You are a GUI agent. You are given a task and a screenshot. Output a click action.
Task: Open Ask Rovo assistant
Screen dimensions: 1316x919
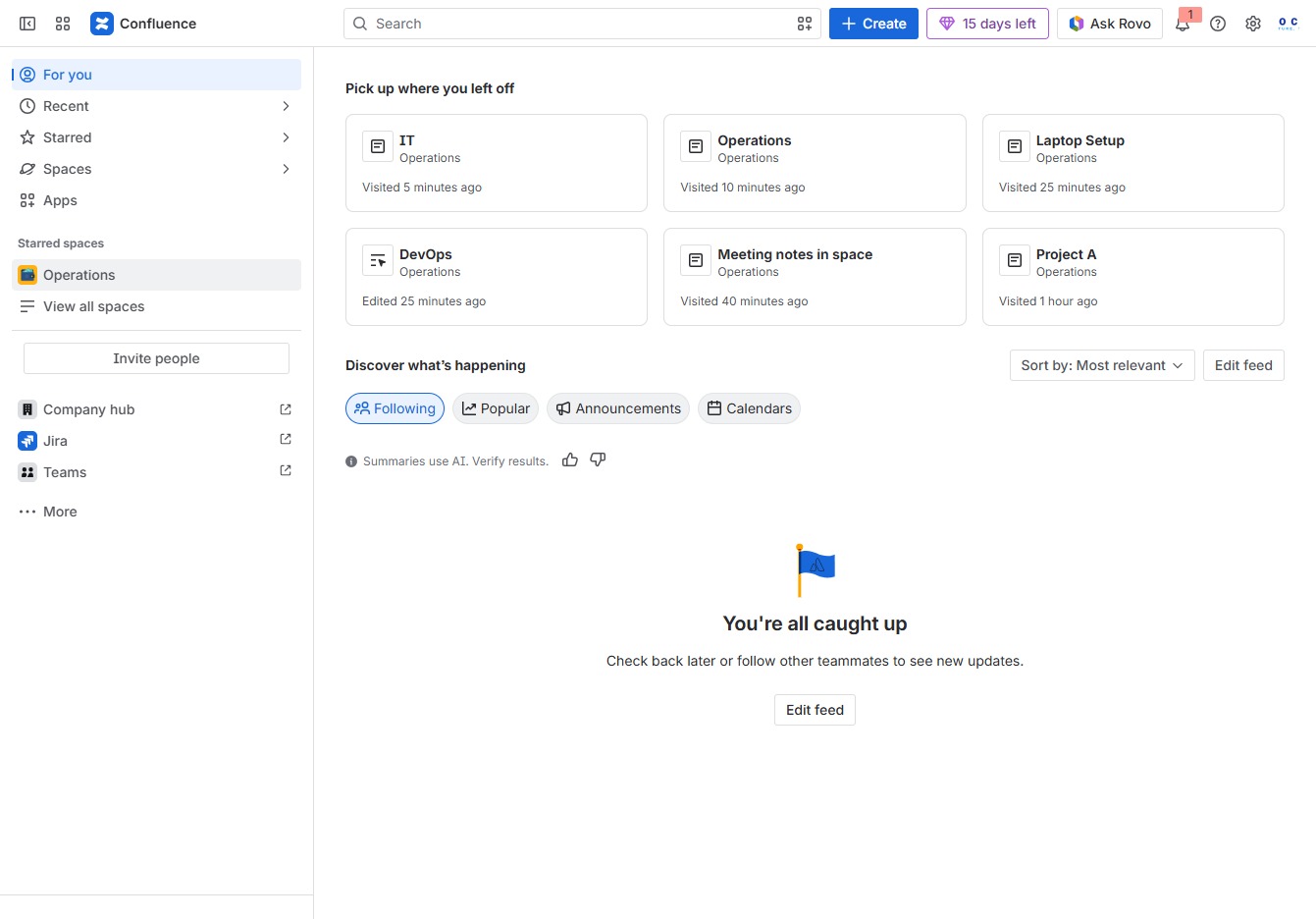point(1110,24)
